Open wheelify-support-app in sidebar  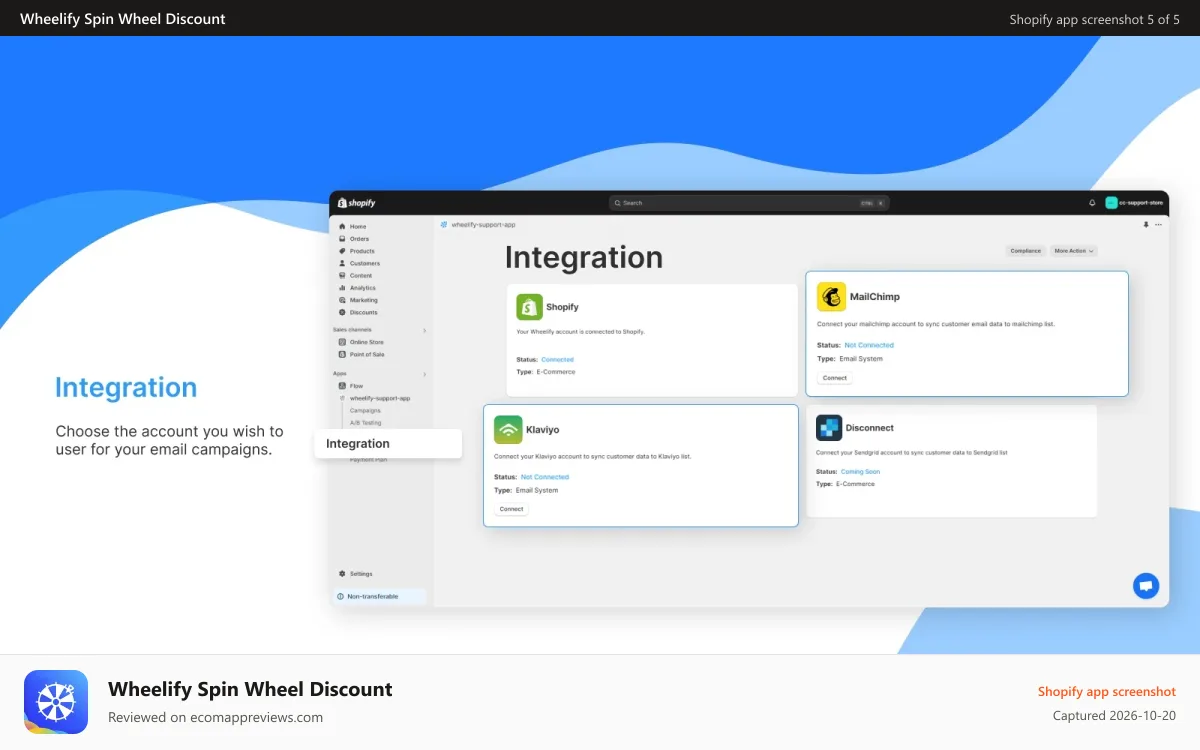(380, 398)
